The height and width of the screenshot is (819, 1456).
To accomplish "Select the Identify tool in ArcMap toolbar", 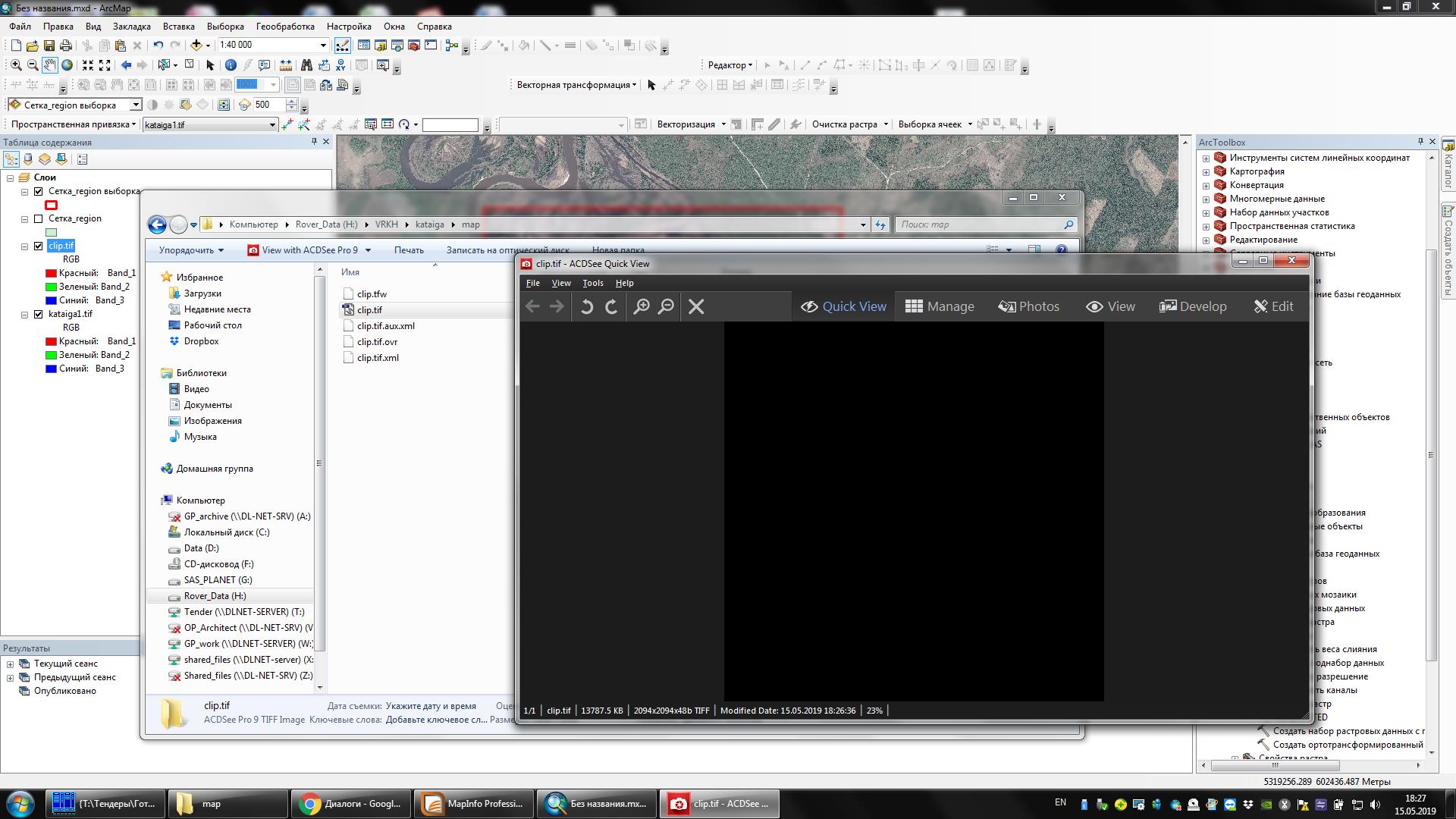I will 231,65.
